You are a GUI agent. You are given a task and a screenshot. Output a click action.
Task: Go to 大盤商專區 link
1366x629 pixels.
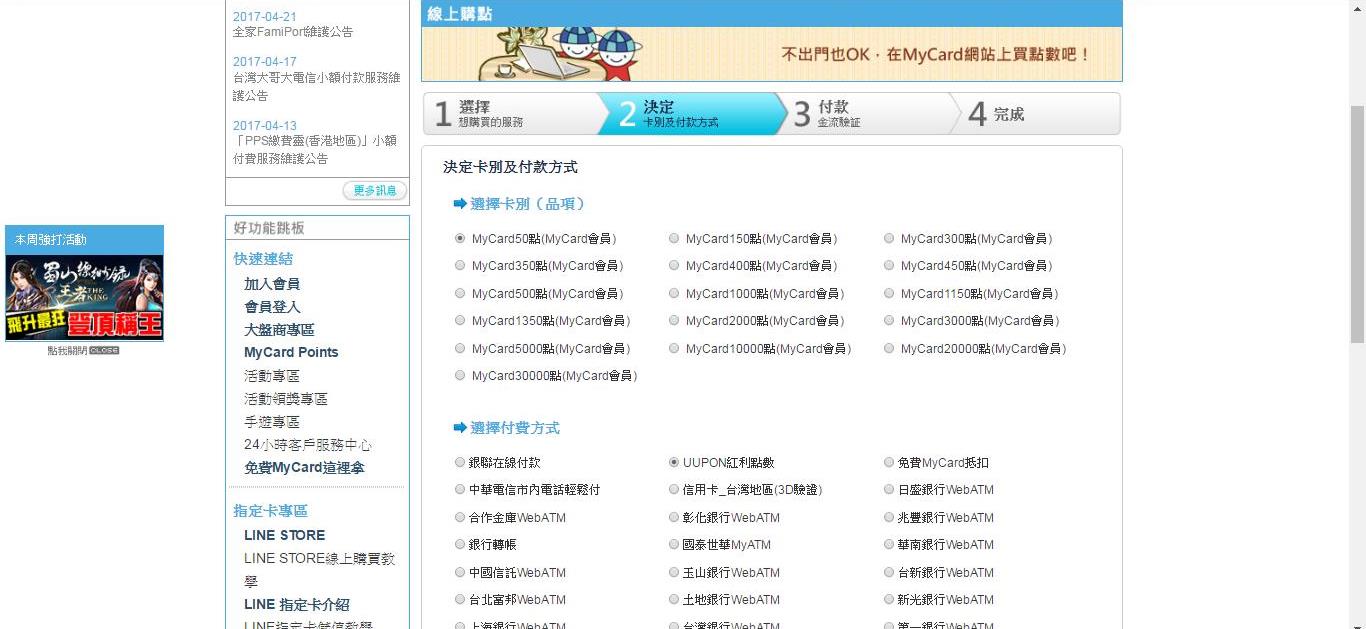279,330
